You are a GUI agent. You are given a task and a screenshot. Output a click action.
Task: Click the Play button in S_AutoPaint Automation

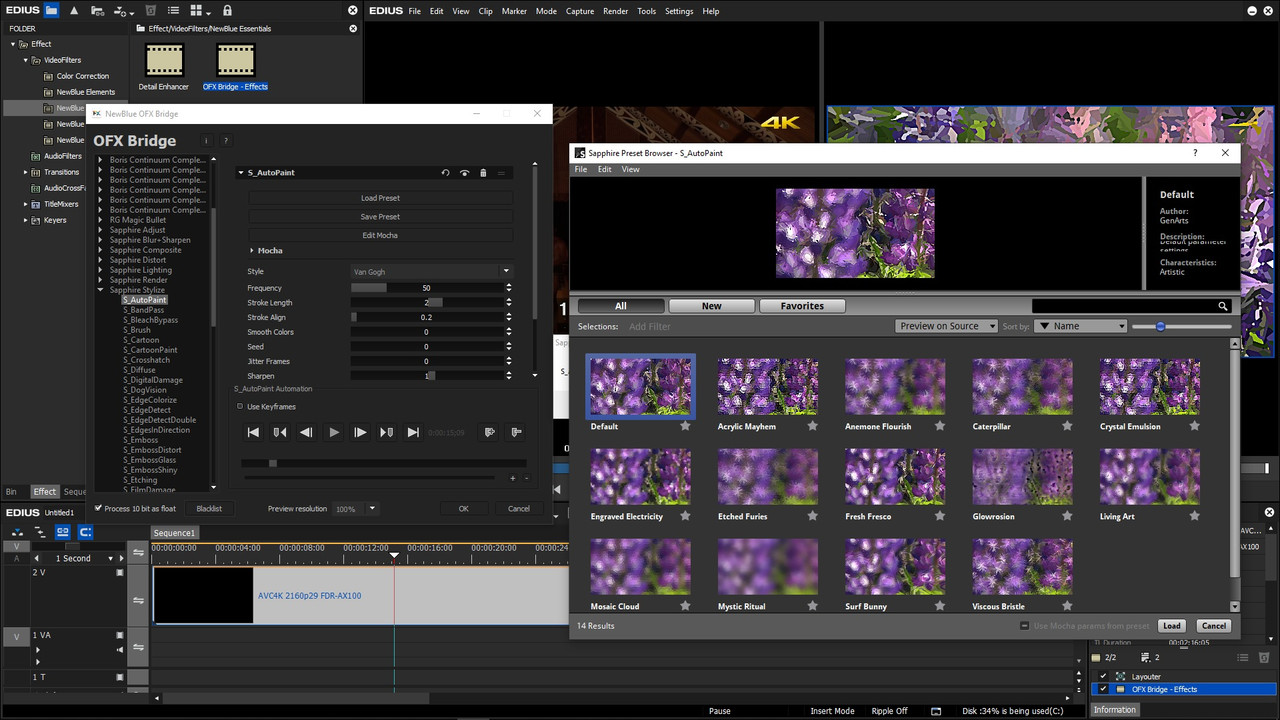pos(334,432)
